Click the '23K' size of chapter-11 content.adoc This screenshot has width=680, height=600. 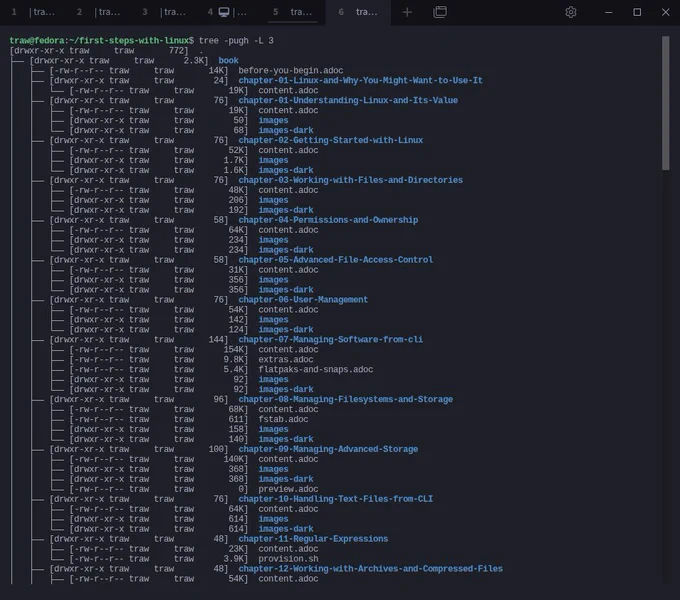click(236, 549)
